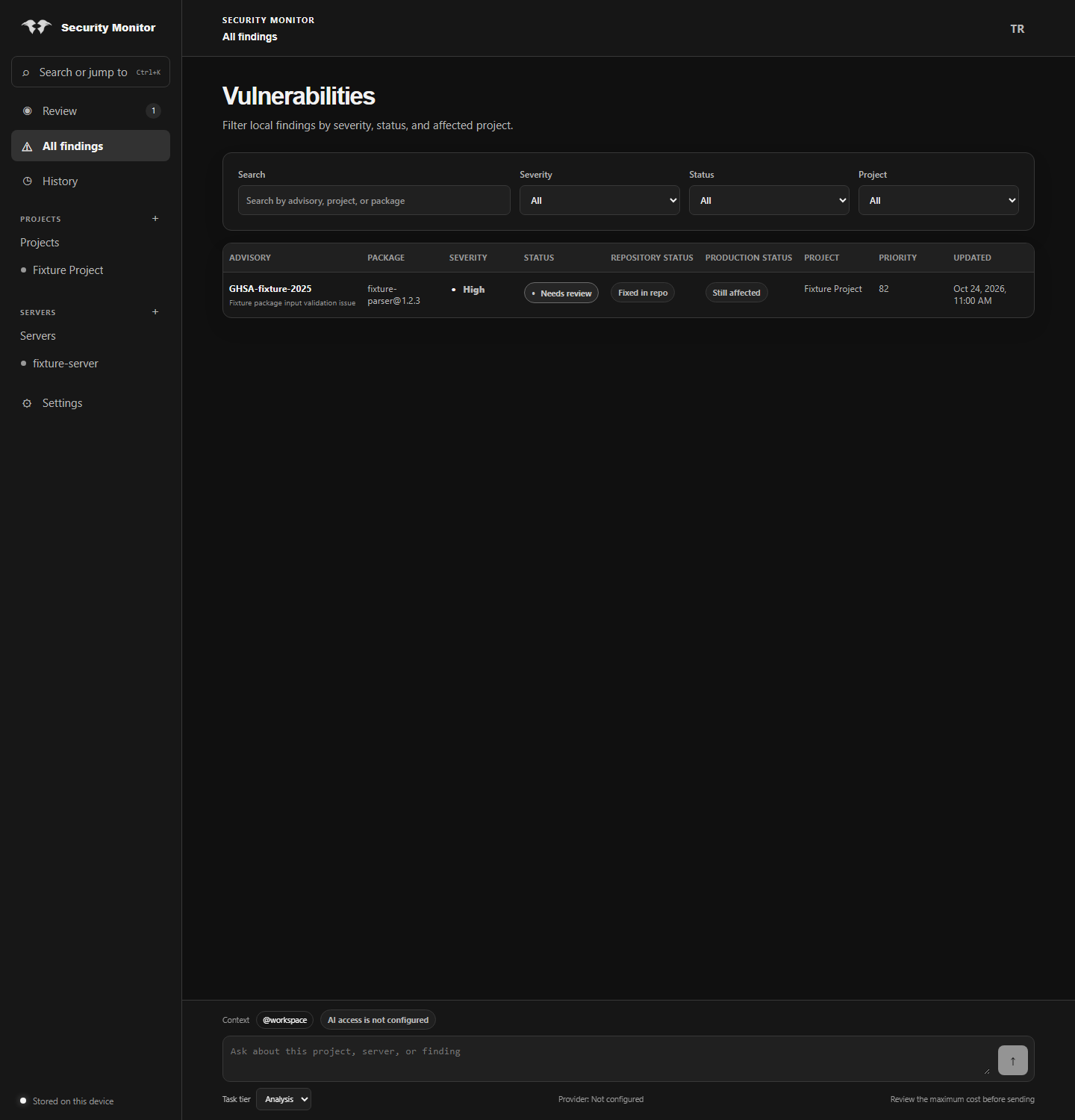Change the Task tier Analysis dropdown
Screen dimensions: 1075x1120
point(284,1099)
